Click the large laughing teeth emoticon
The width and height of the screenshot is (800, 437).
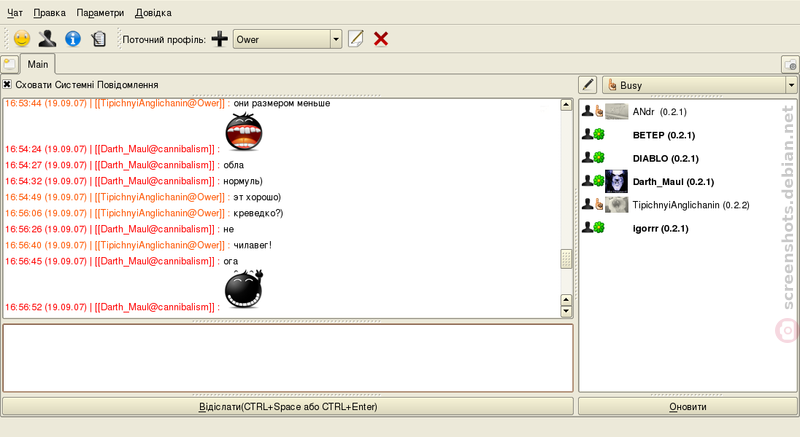(x=243, y=132)
